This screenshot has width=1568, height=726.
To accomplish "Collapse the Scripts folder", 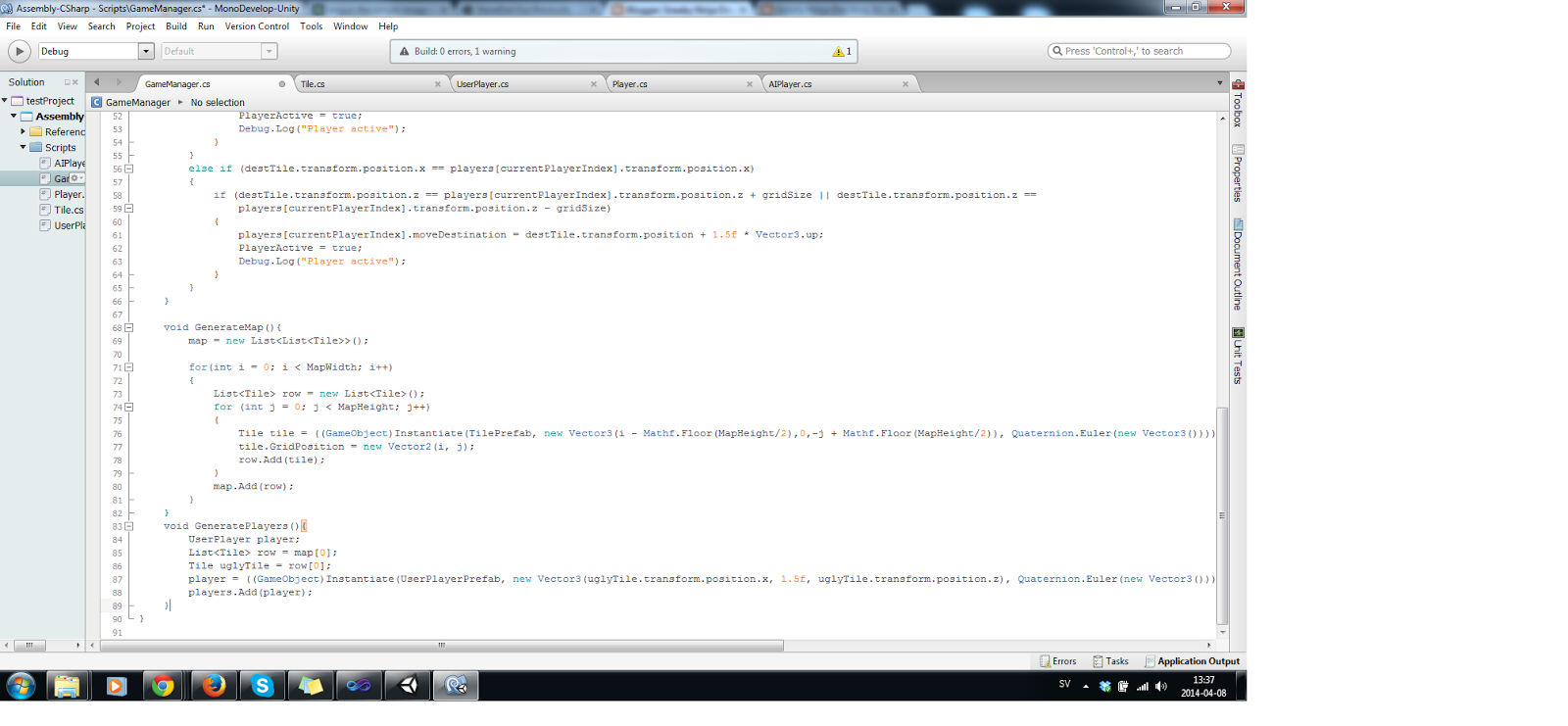I will tap(24, 147).
